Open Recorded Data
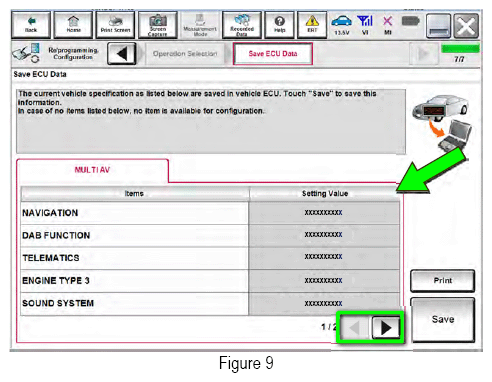The image size is (492, 382). [242, 25]
